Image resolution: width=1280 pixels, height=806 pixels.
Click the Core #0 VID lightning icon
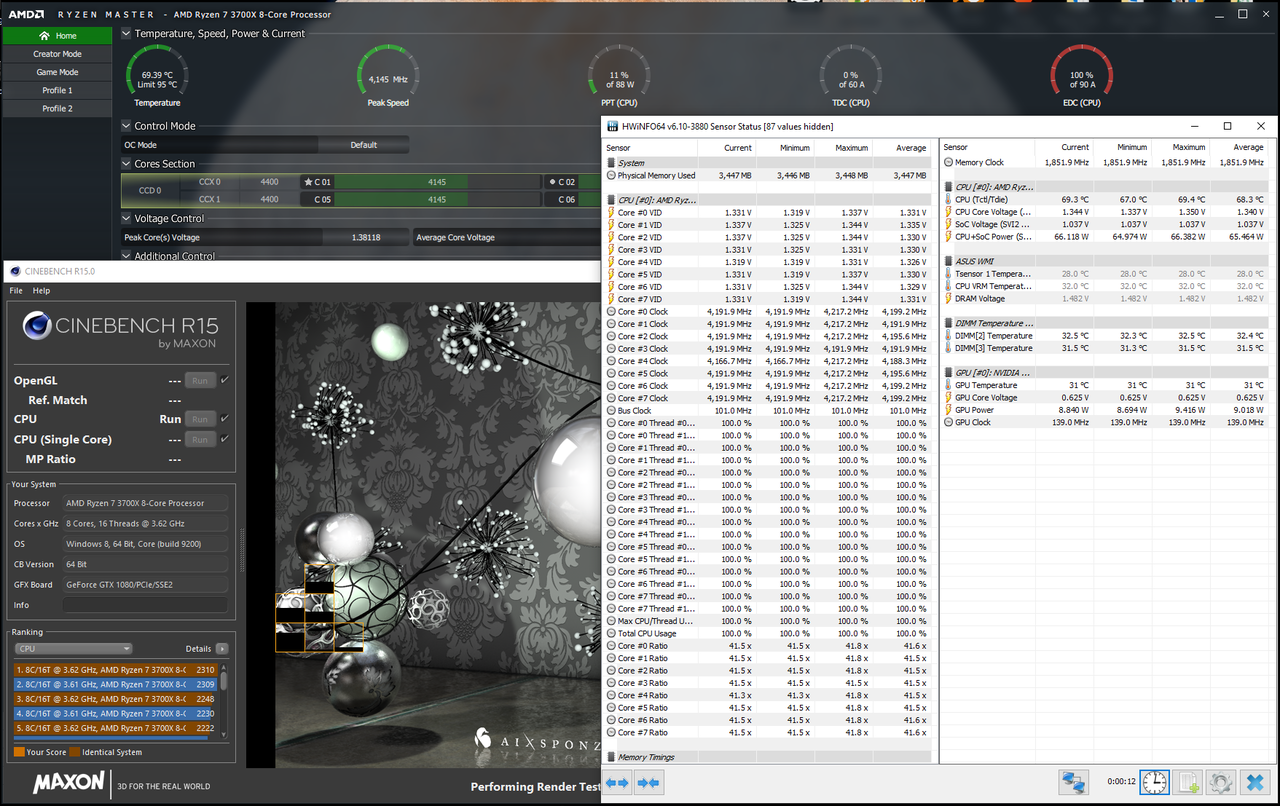click(611, 212)
